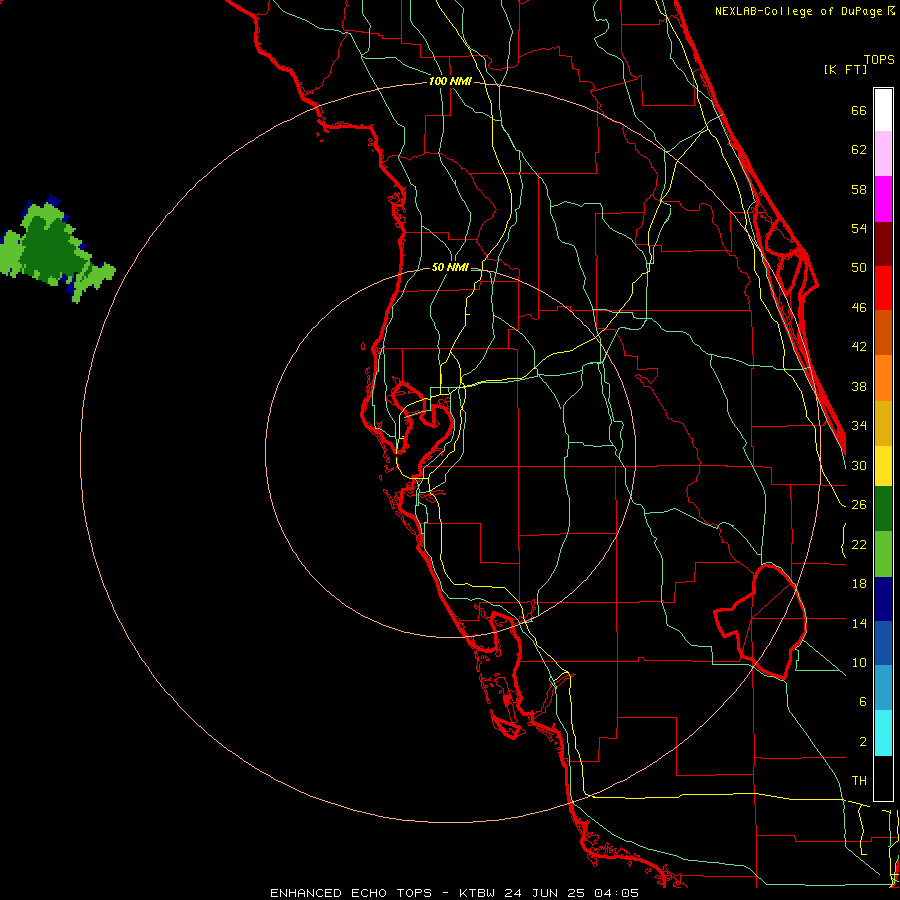Click the dark red 54 K FT legend swatch
Screen dimensions: 900x900
883,244
